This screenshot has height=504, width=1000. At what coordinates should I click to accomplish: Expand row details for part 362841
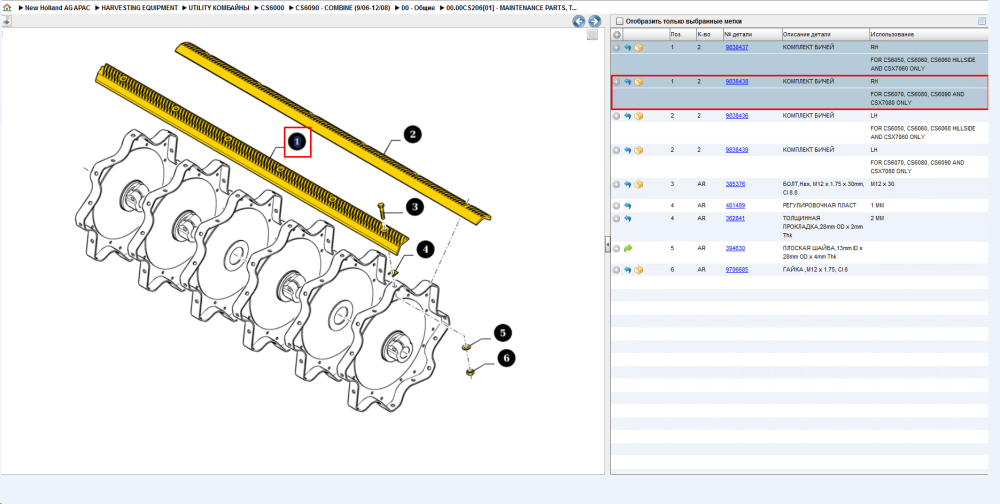(617, 219)
